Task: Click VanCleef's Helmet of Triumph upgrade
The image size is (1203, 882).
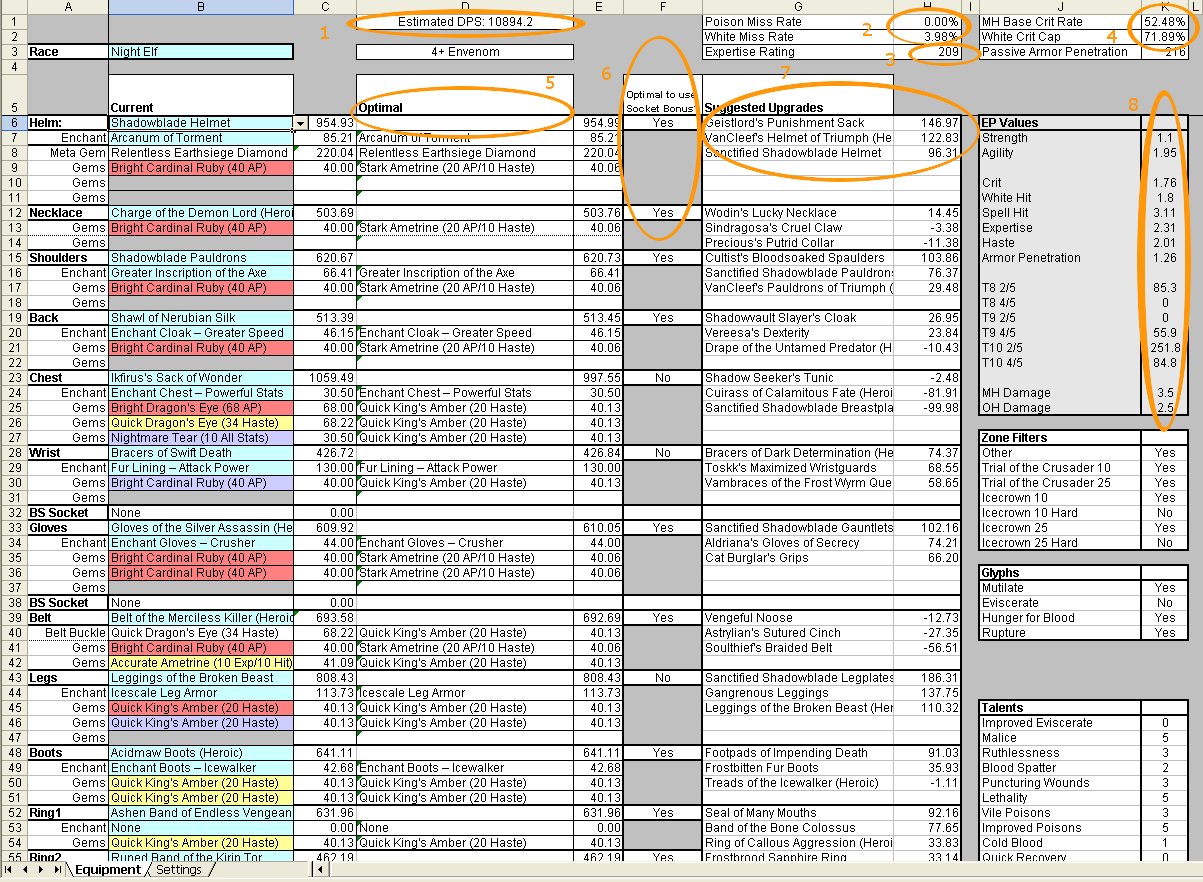Action: [798, 138]
